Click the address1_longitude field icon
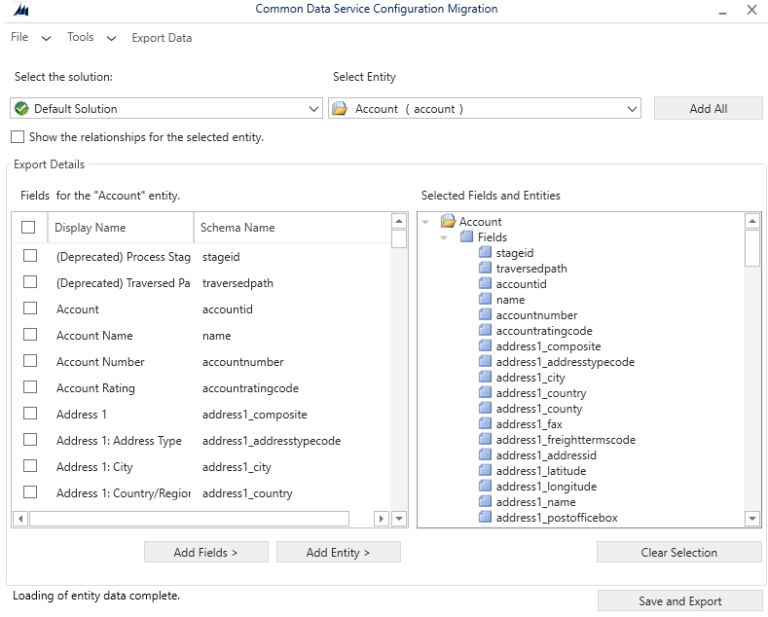Screen dimensions: 768x617 485,486
